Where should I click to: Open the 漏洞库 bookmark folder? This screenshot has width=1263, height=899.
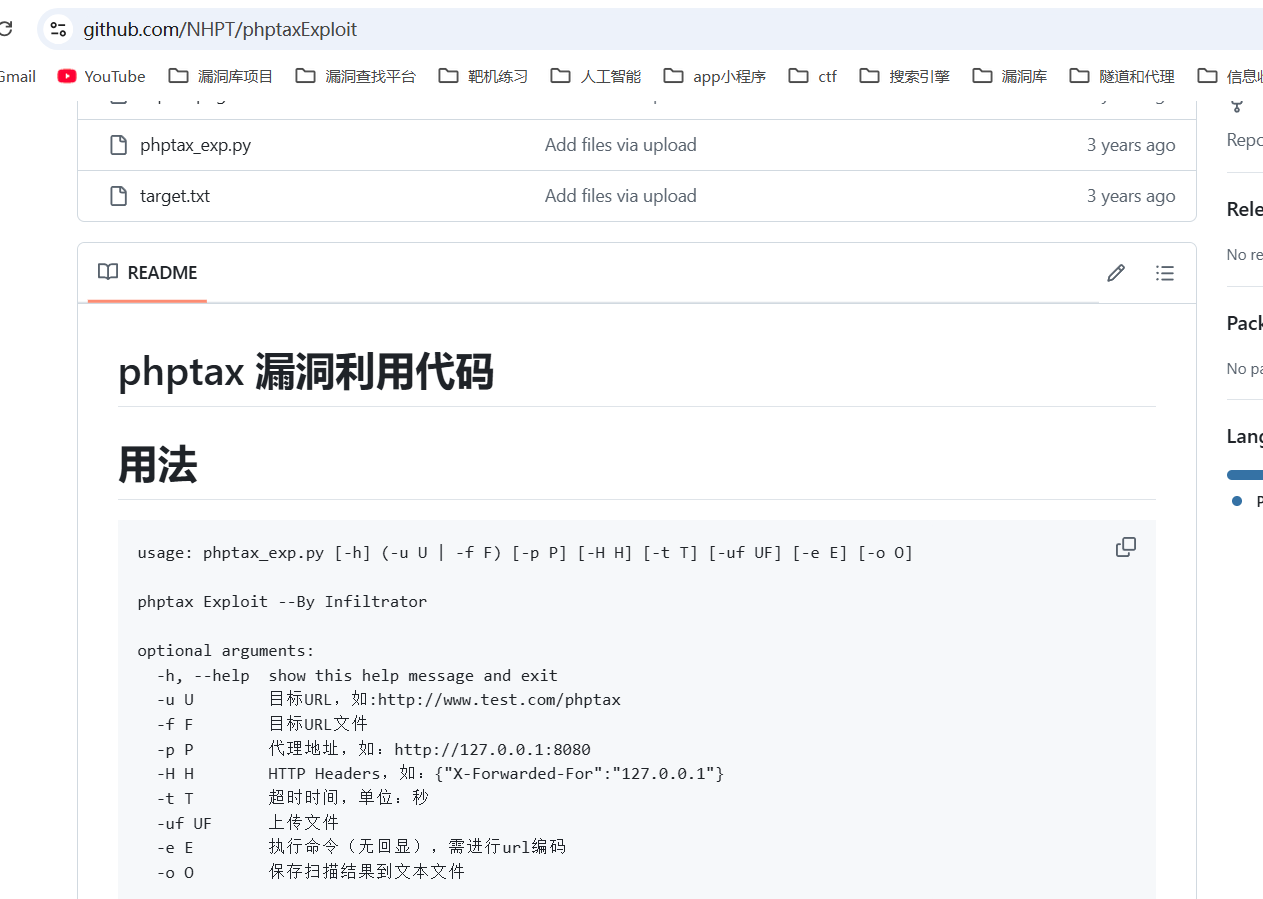point(1010,76)
